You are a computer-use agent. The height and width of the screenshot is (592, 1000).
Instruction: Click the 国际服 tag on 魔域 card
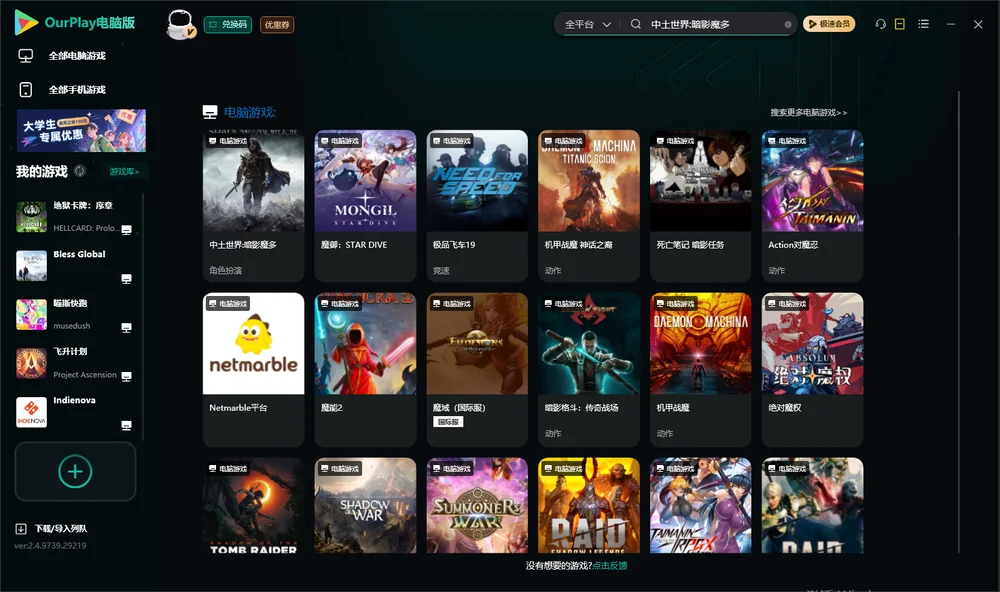448,422
